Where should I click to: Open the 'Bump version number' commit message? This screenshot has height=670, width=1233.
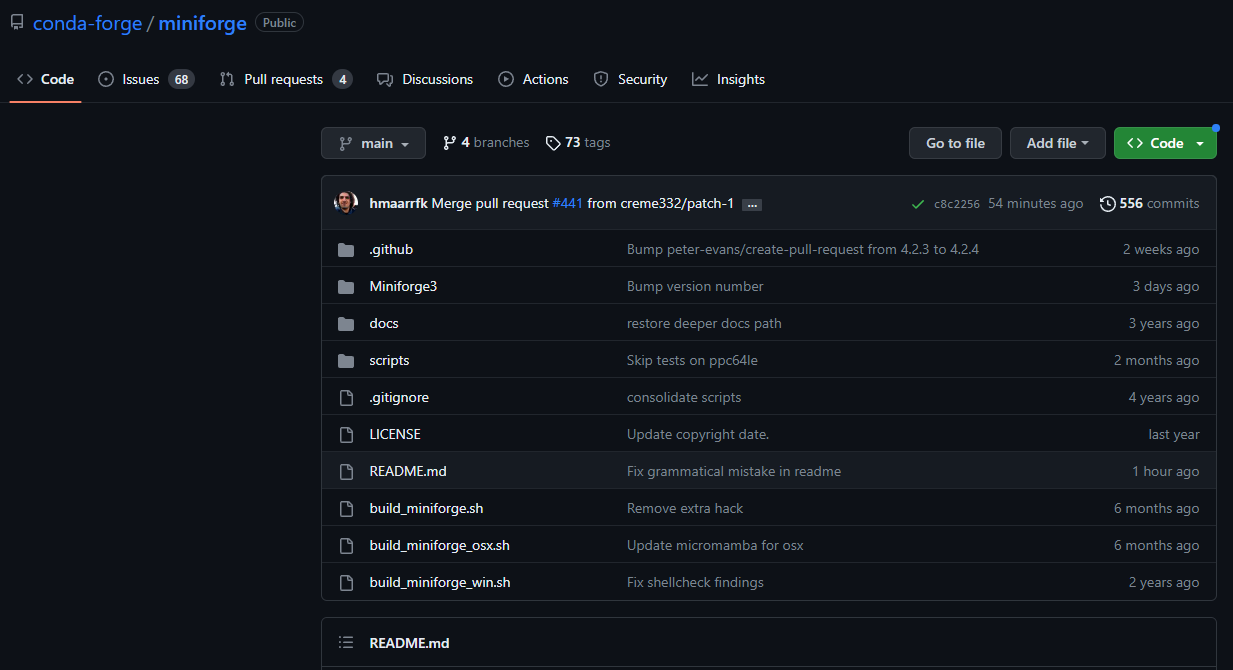coord(695,286)
